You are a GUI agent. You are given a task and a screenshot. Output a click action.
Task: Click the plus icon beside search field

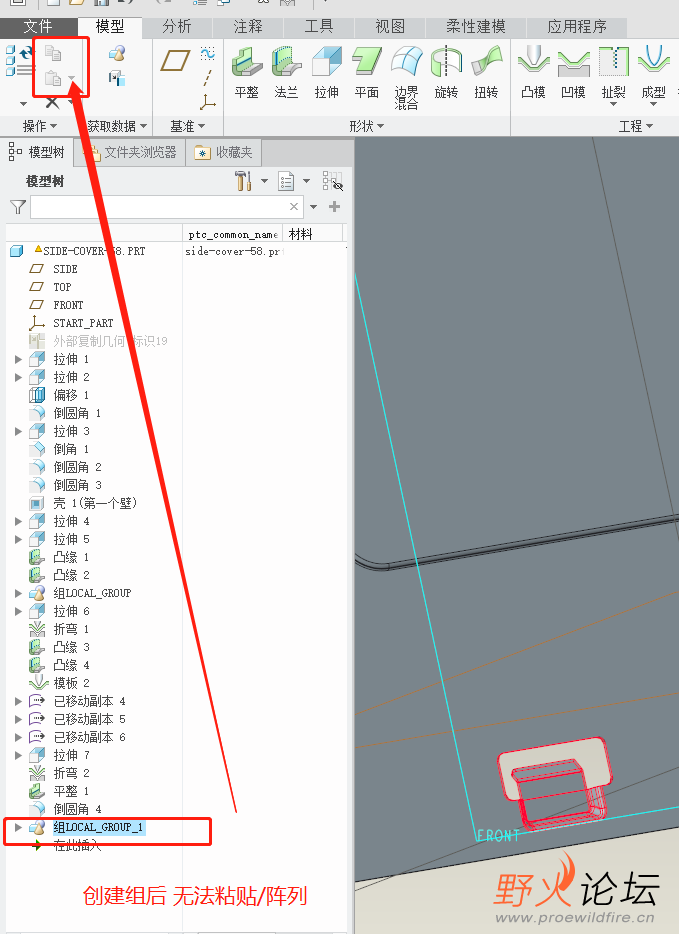point(335,207)
